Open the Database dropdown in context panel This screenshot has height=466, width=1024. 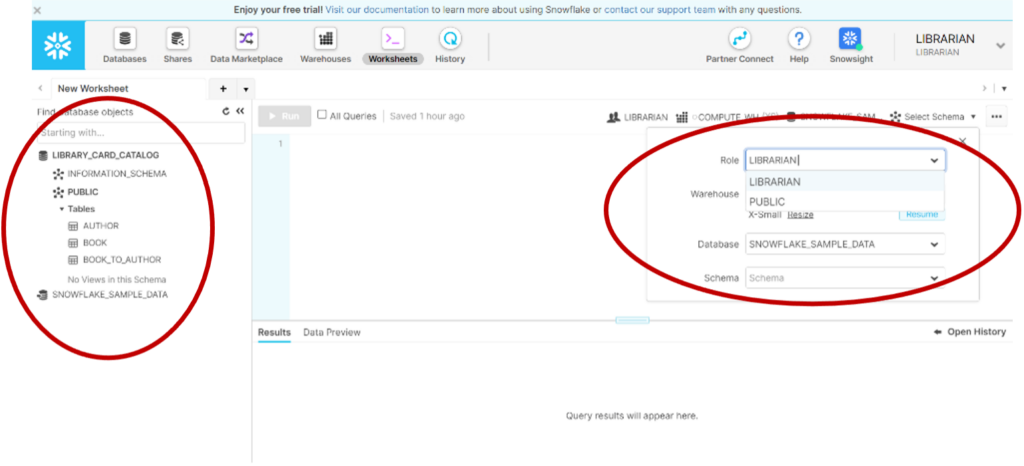[x=845, y=244]
